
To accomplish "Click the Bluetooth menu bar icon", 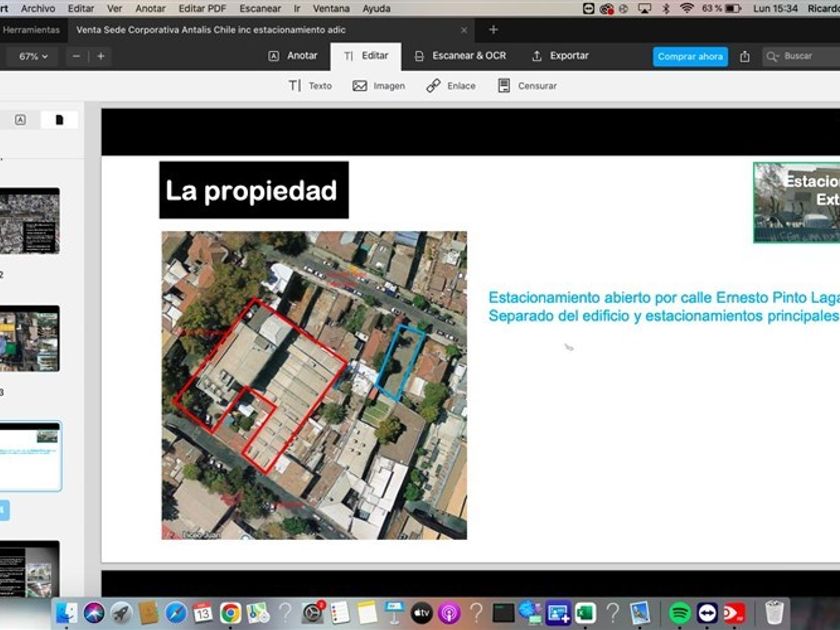I will coord(666,9).
